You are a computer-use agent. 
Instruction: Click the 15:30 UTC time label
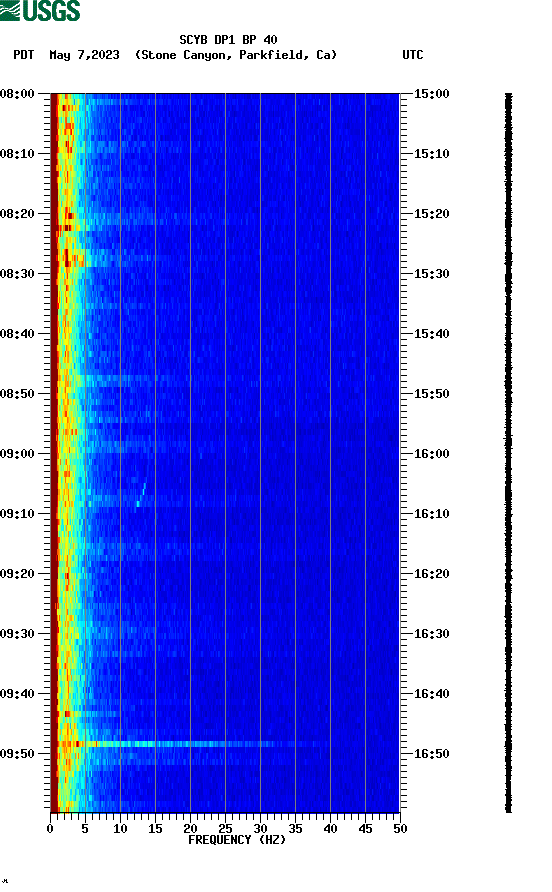431,274
